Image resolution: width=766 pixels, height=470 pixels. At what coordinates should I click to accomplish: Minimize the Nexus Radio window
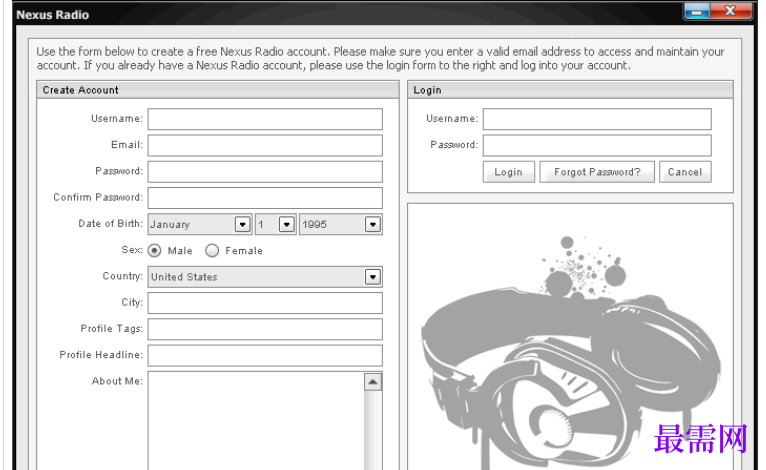[x=697, y=11]
